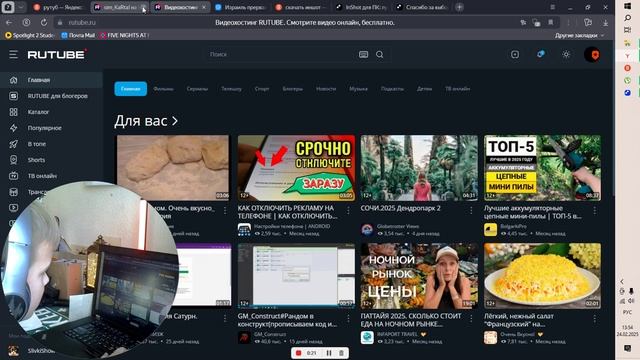This screenshot has height=360, width=640.
Task: Stop the screen recording red button
Action: 298,353
